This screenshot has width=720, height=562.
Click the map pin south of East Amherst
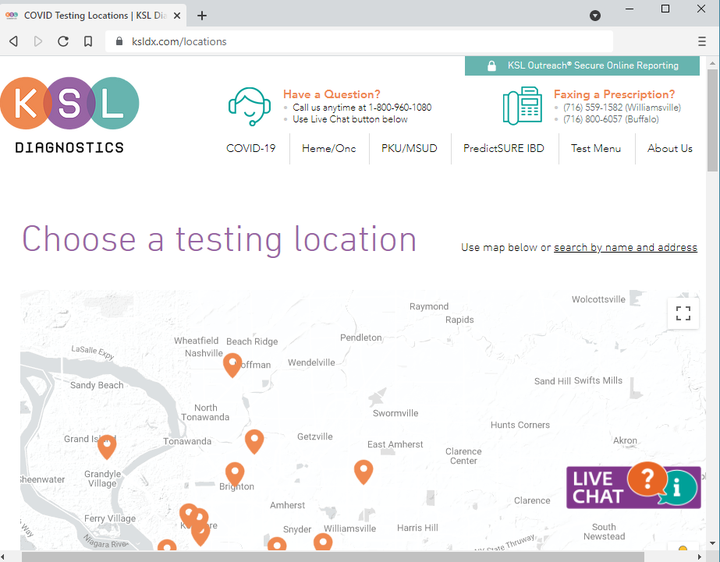coord(363,472)
